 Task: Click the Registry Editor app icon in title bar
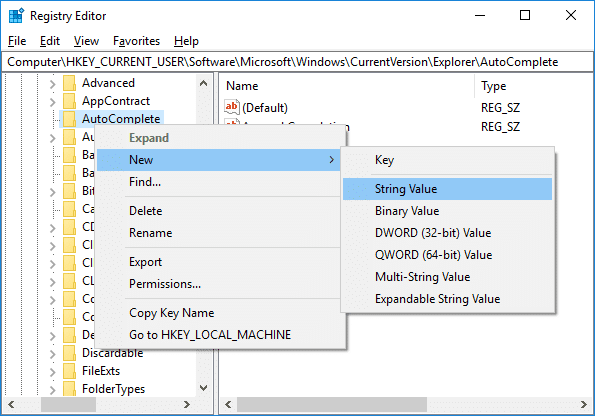[16, 16]
